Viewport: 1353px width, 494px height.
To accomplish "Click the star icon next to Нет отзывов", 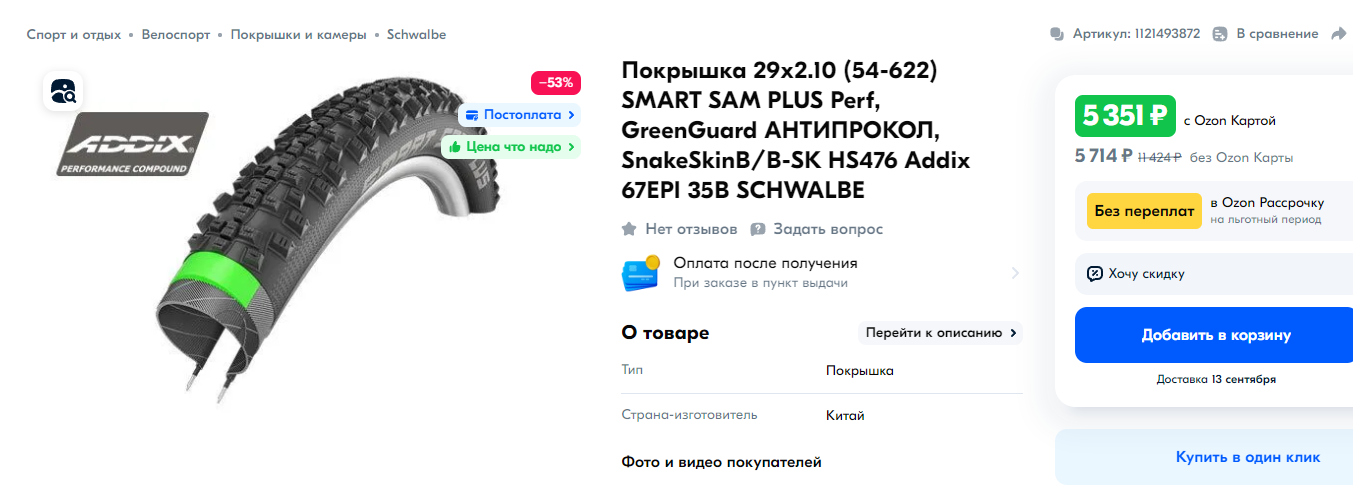I will coord(629,229).
